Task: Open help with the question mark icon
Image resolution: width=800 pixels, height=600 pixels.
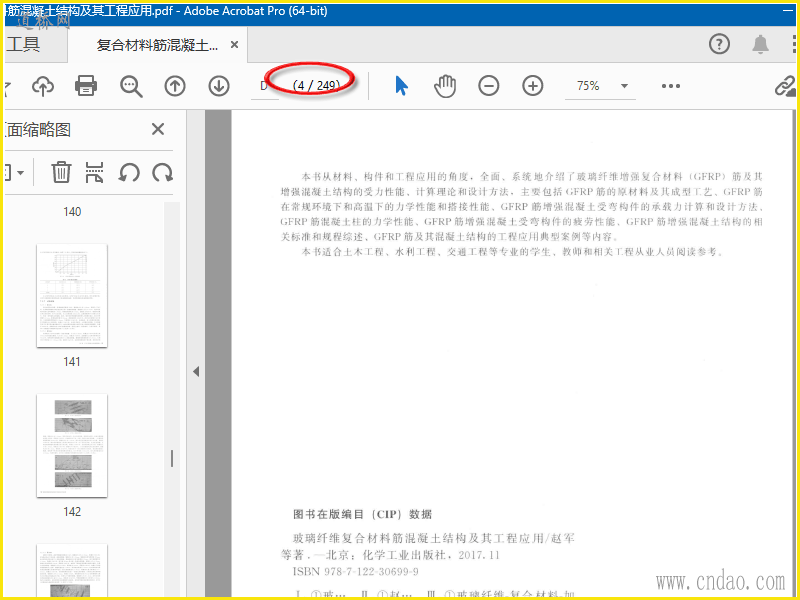Action: coord(719,44)
